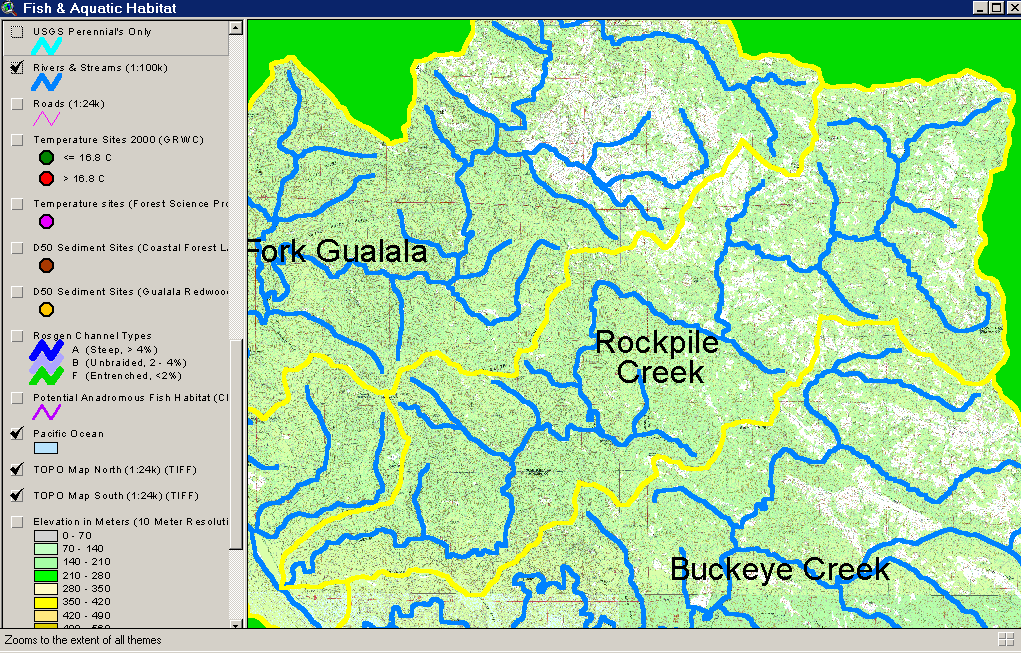Click the Fish & Aquatic Habitat window icon

click(8, 8)
